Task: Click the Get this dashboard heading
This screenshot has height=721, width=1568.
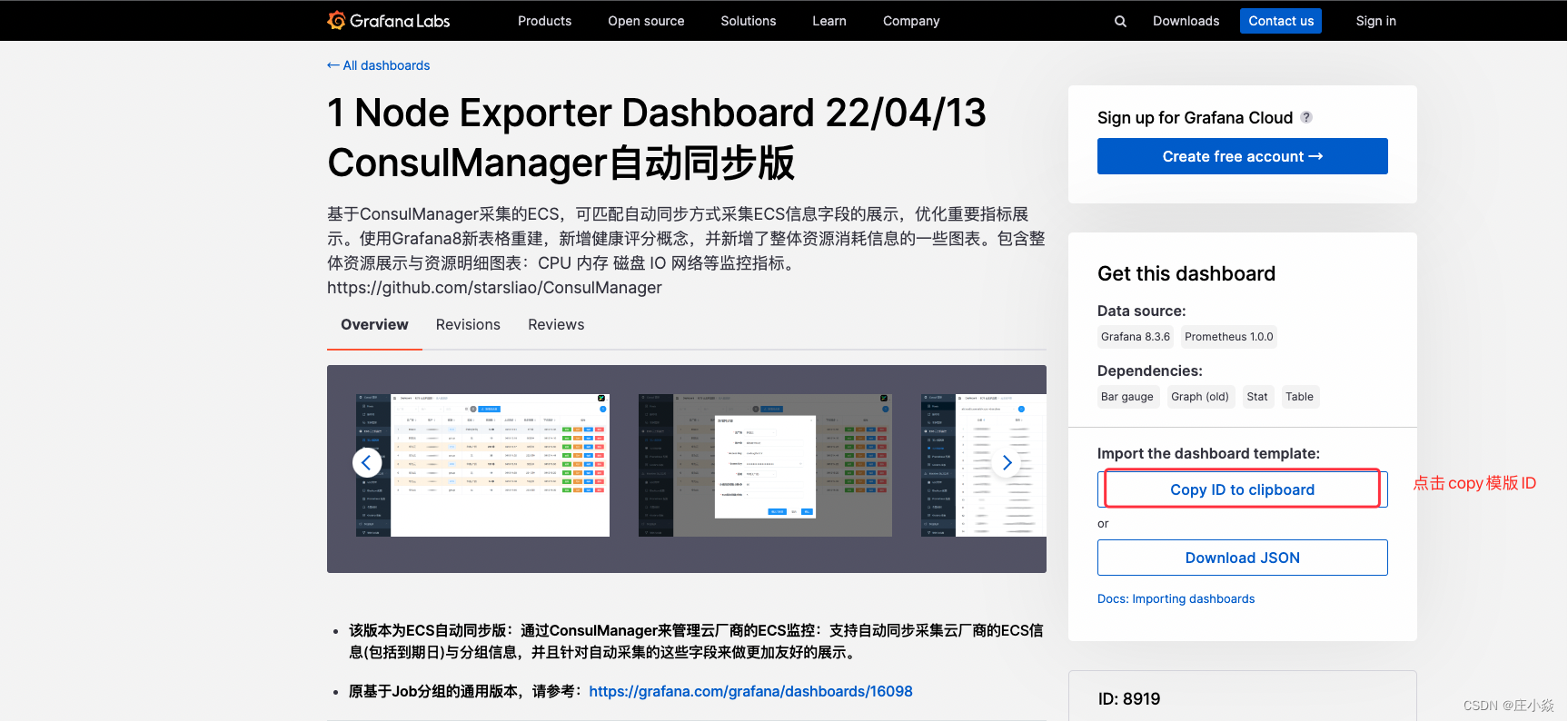Action: pos(1186,273)
